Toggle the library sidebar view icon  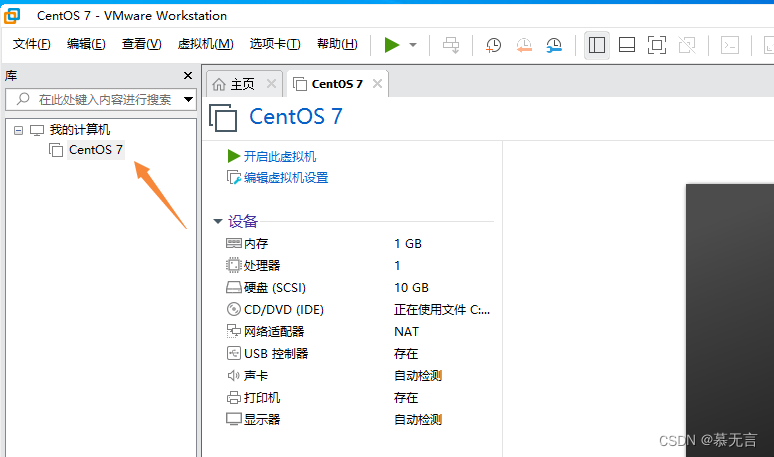pos(597,45)
